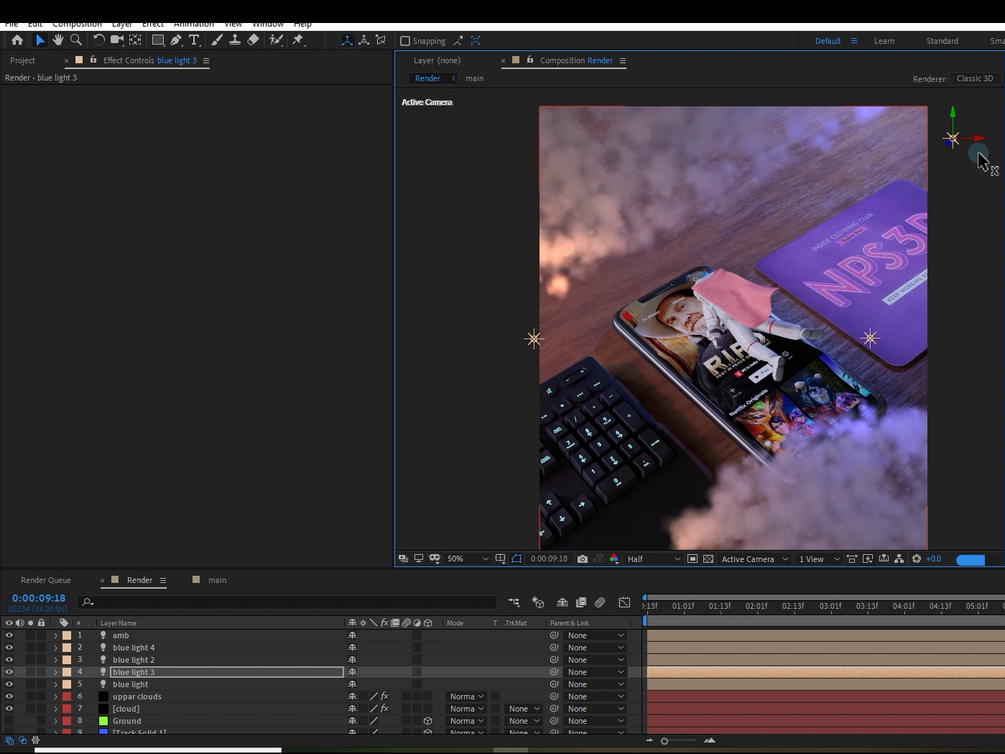Open the 50% magnification dropdown
The image size is (1005, 754).
(468, 559)
